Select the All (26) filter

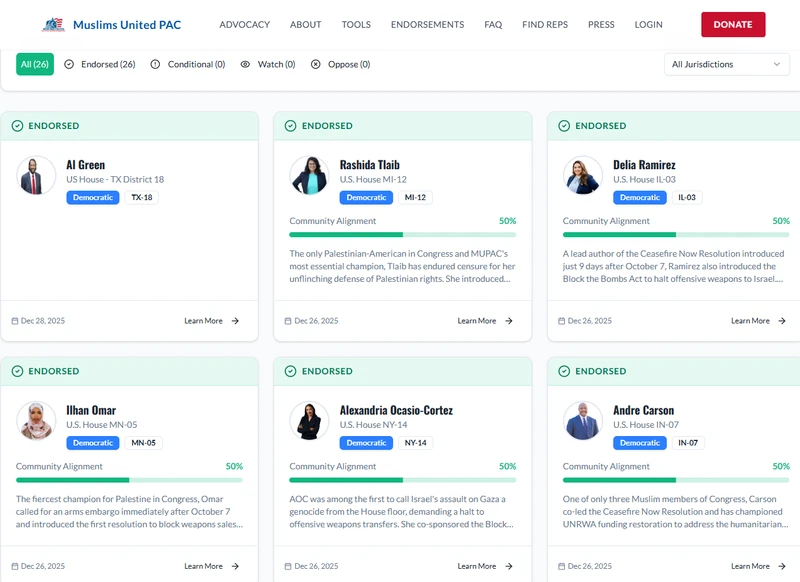click(35, 64)
